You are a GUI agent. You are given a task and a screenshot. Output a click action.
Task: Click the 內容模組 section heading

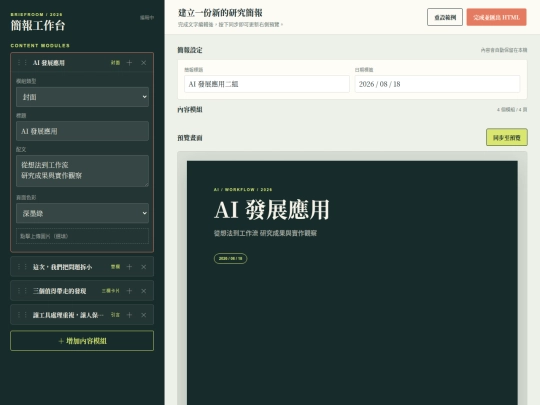[190, 110]
